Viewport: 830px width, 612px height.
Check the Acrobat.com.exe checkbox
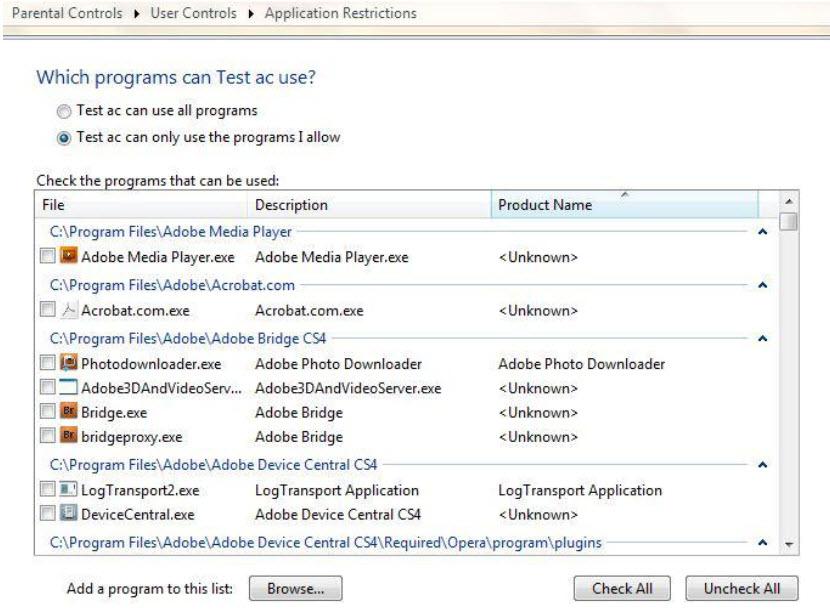(x=48, y=309)
